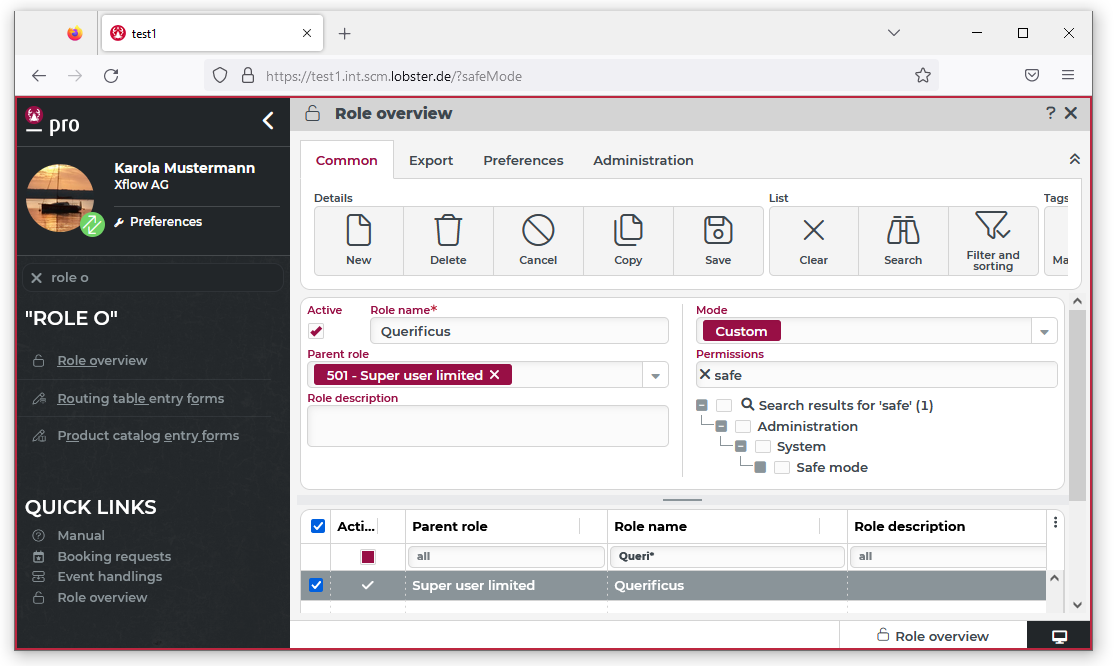Image resolution: width=1114 pixels, height=666 pixels.
Task: Uncheck the Querificus row checkbox
Action: (316, 585)
